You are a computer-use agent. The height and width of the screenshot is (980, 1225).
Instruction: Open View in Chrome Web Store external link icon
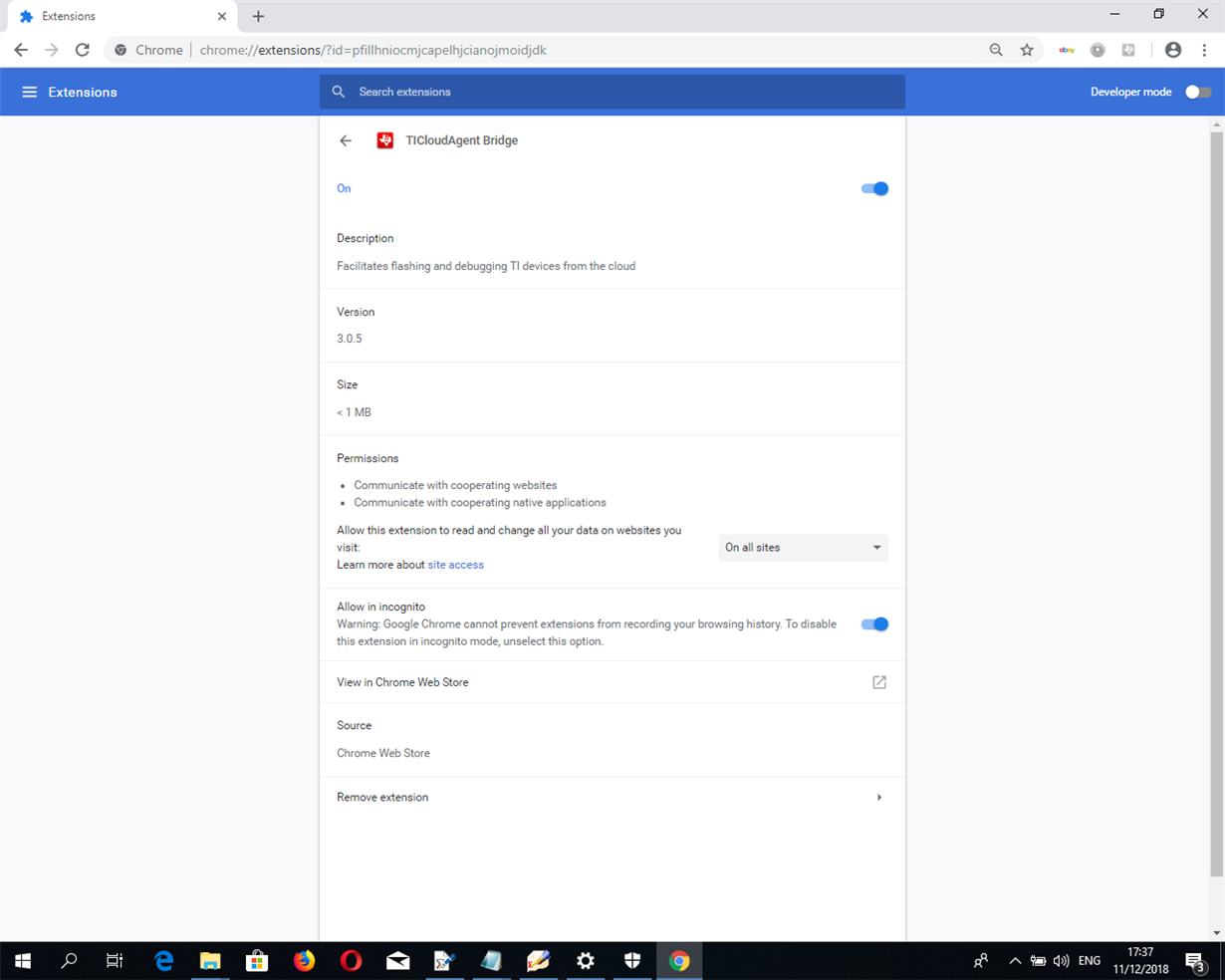pos(879,682)
